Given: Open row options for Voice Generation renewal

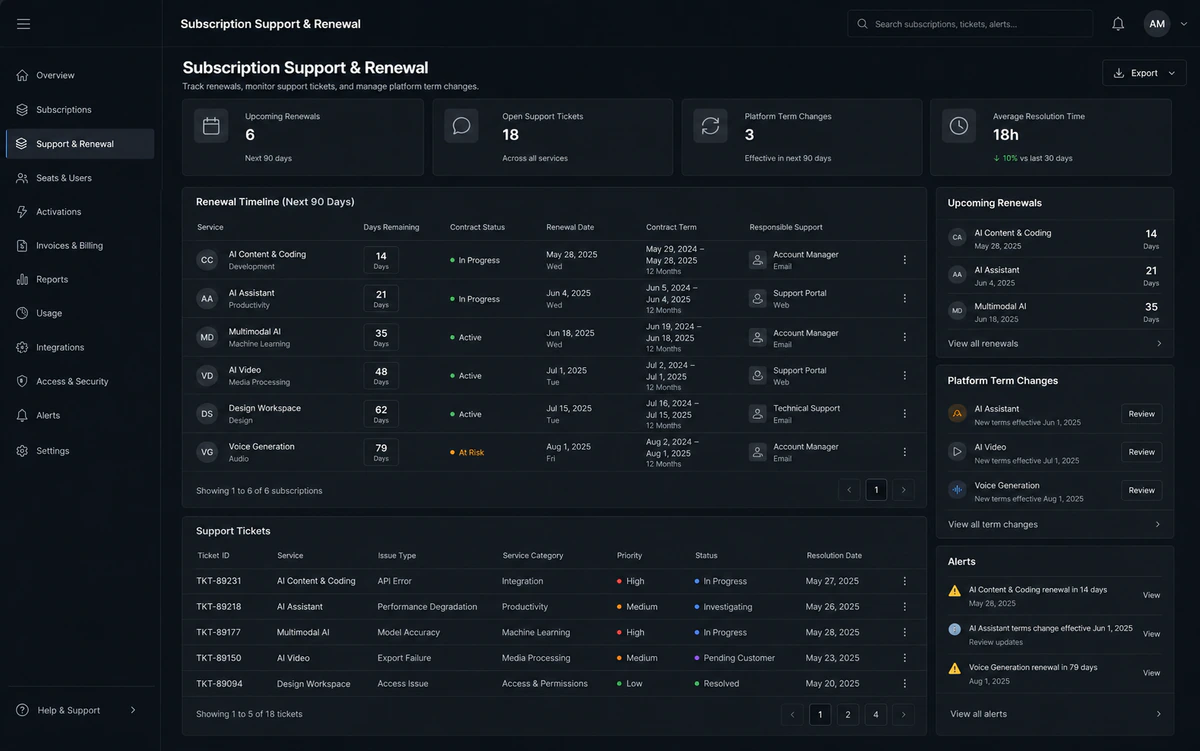Looking at the screenshot, I should coord(905,452).
